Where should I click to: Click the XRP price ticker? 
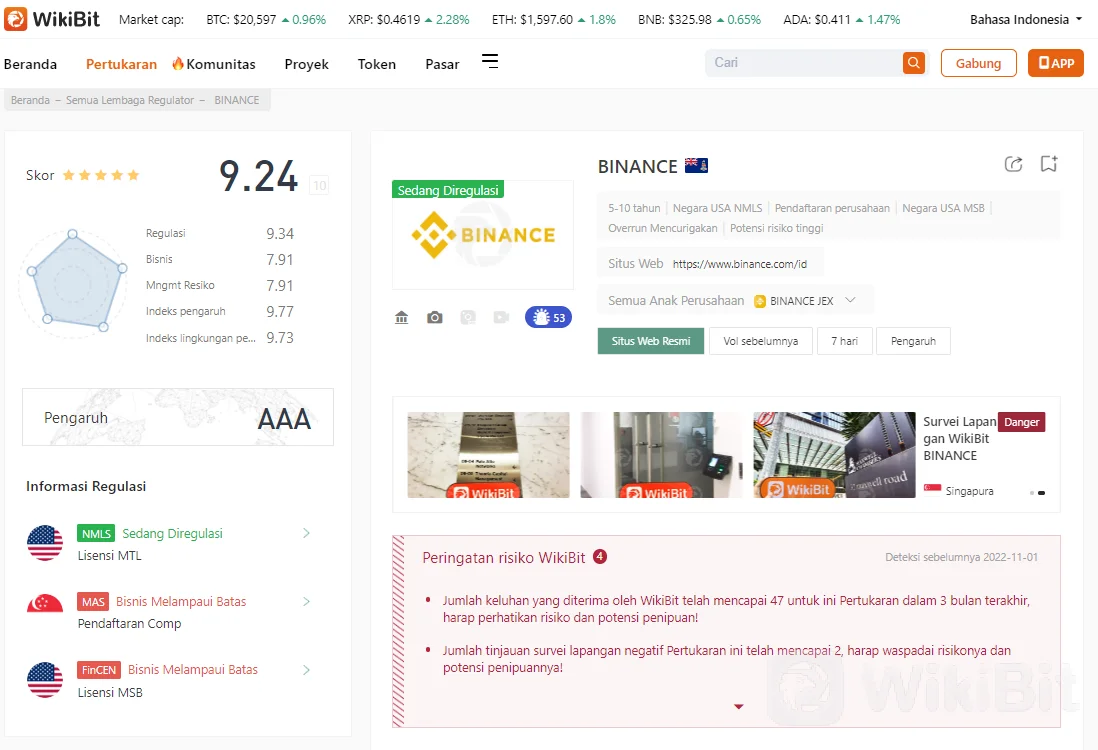pyautogui.click(x=409, y=20)
